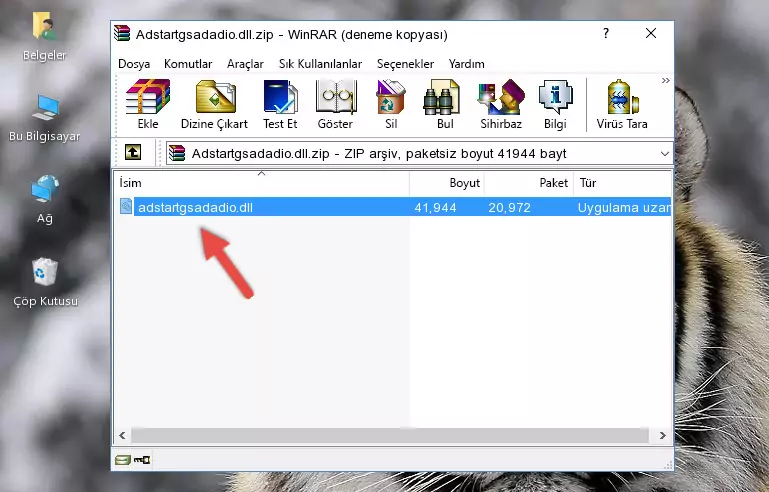Viewport: 769px width, 492px height.
Task: Click the adstartgsadadio.dll file icon
Action: tap(126, 207)
